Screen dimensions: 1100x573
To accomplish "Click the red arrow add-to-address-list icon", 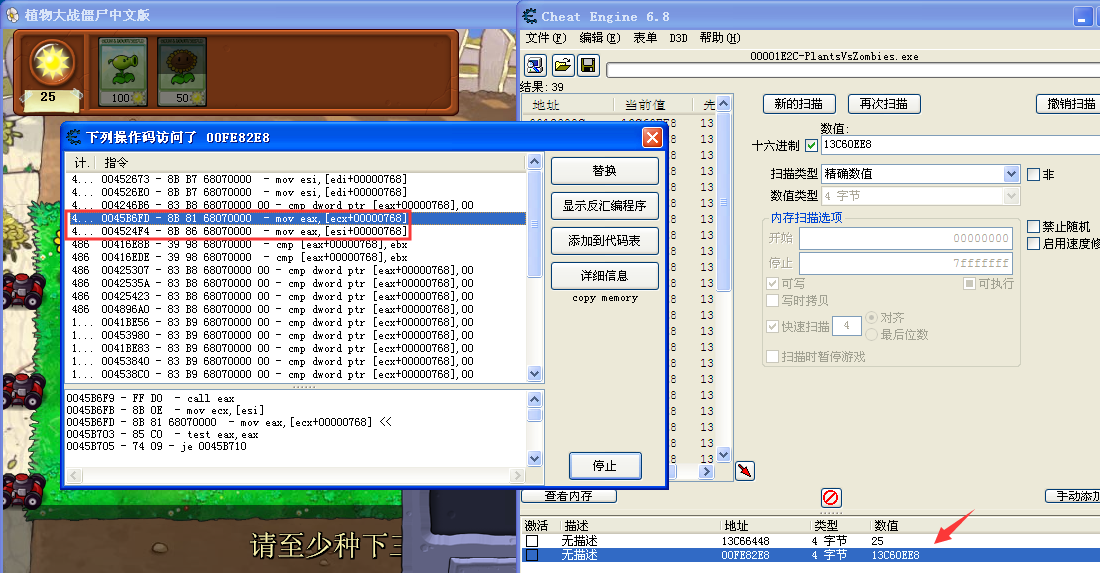I will [x=744, y=471].
